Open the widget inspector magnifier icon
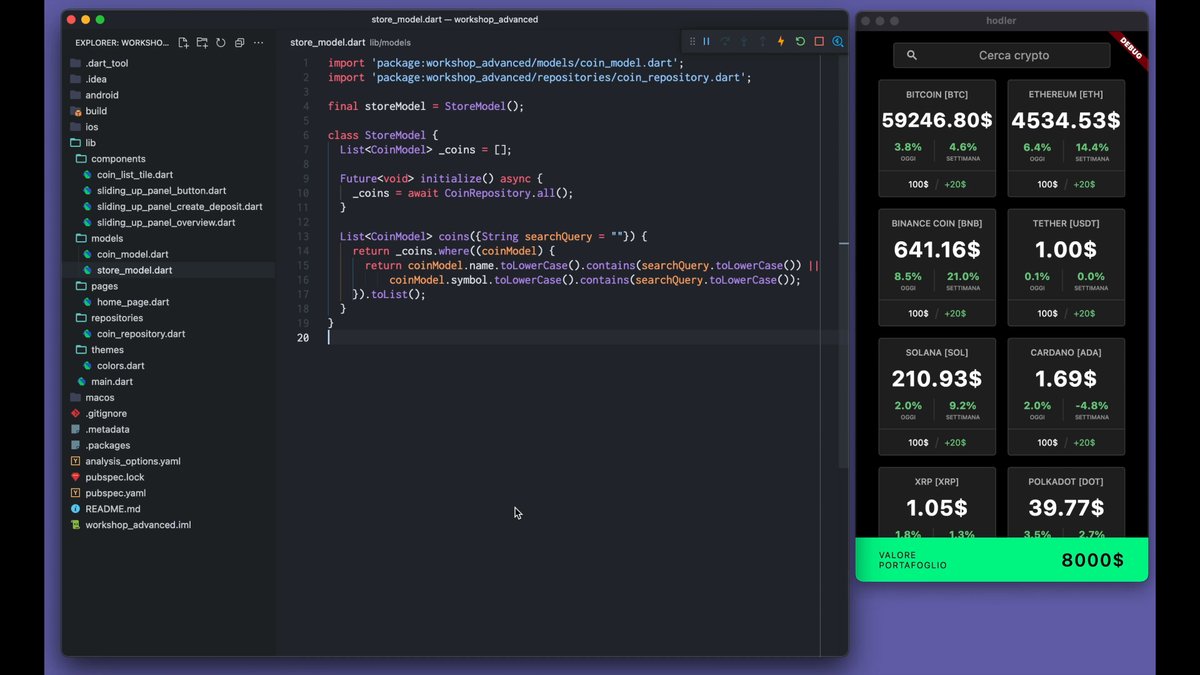Image resolution: width=1200 pixels, height=675 pixels. coord(838,42)
